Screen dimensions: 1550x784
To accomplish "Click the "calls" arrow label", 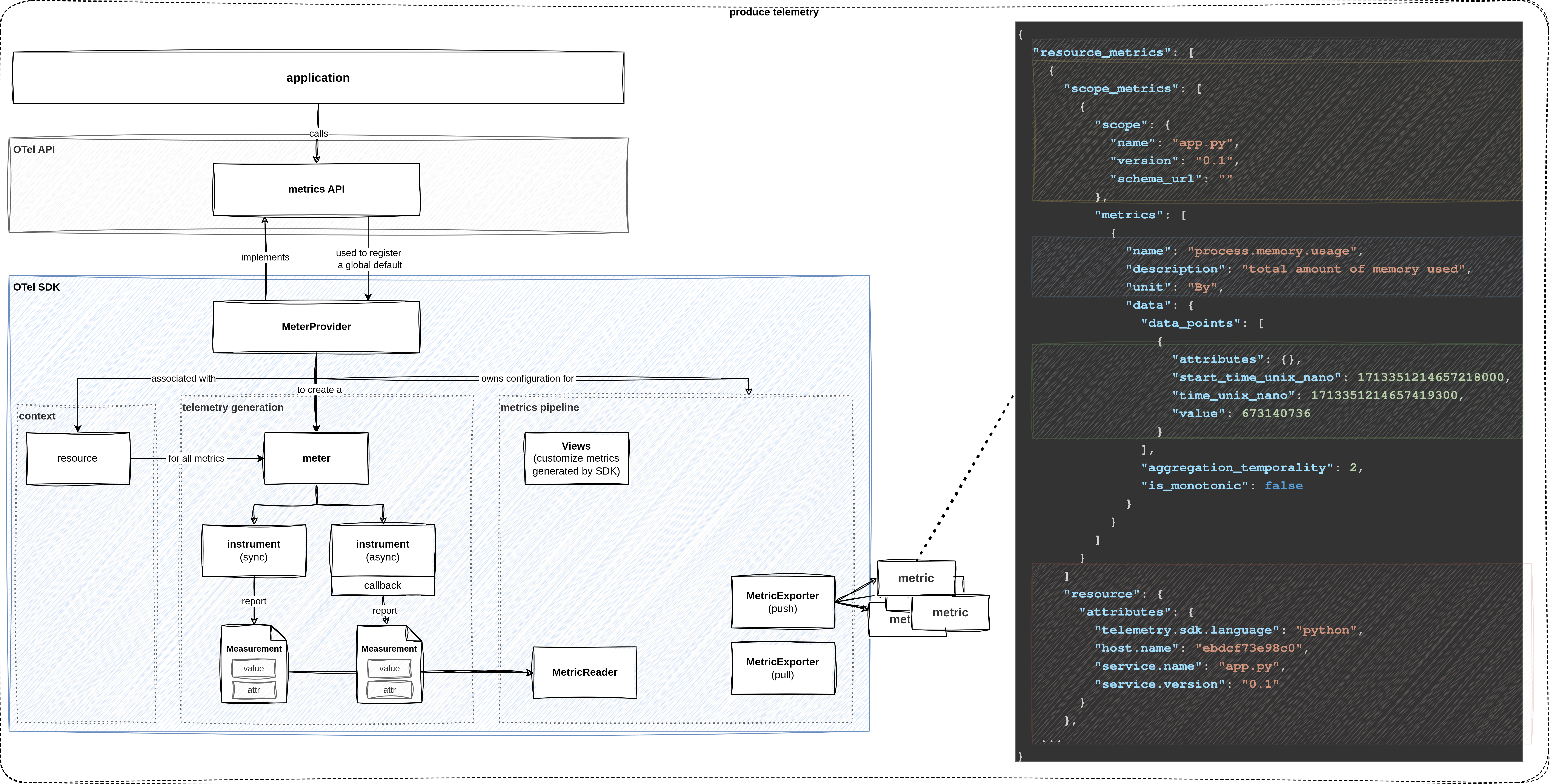I will [318, 133].
